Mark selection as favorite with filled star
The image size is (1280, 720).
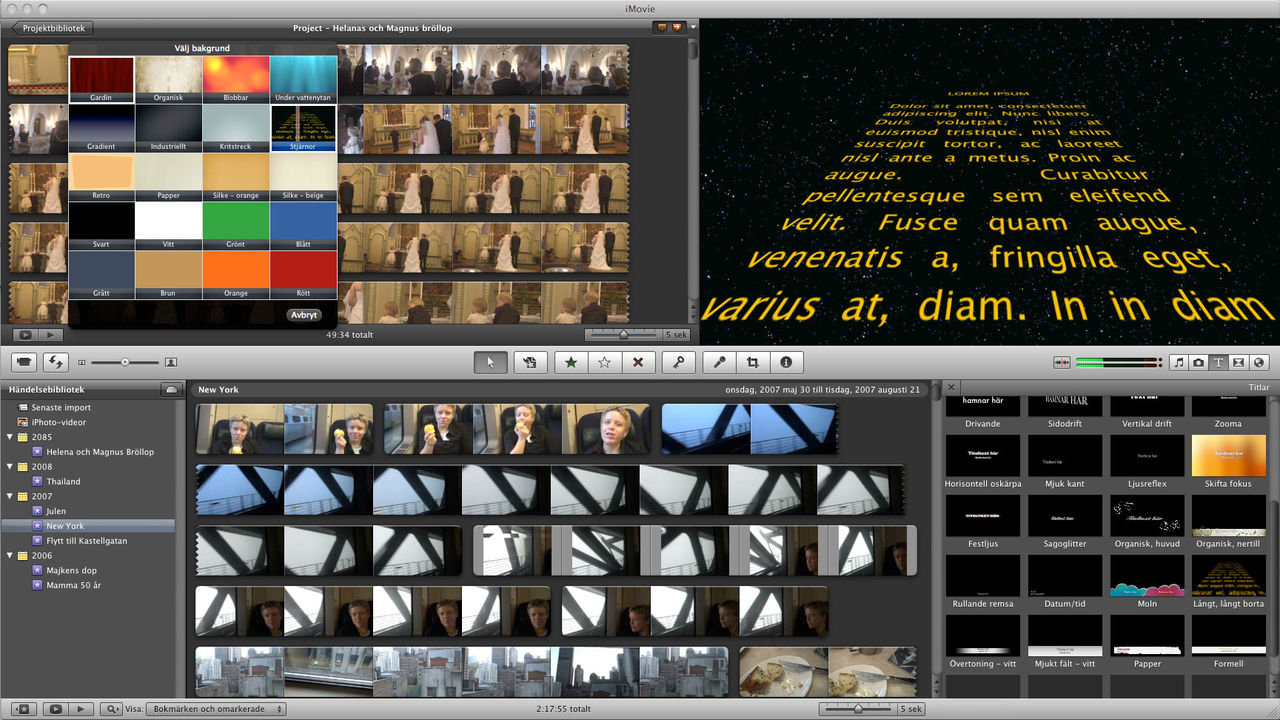click(571, 362)
